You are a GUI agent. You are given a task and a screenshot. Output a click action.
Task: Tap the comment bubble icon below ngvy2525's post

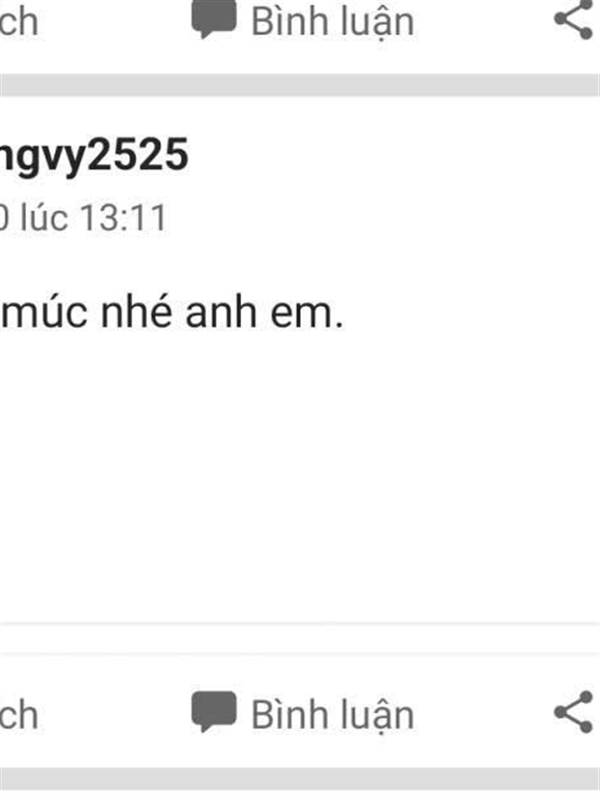point(214,712)
